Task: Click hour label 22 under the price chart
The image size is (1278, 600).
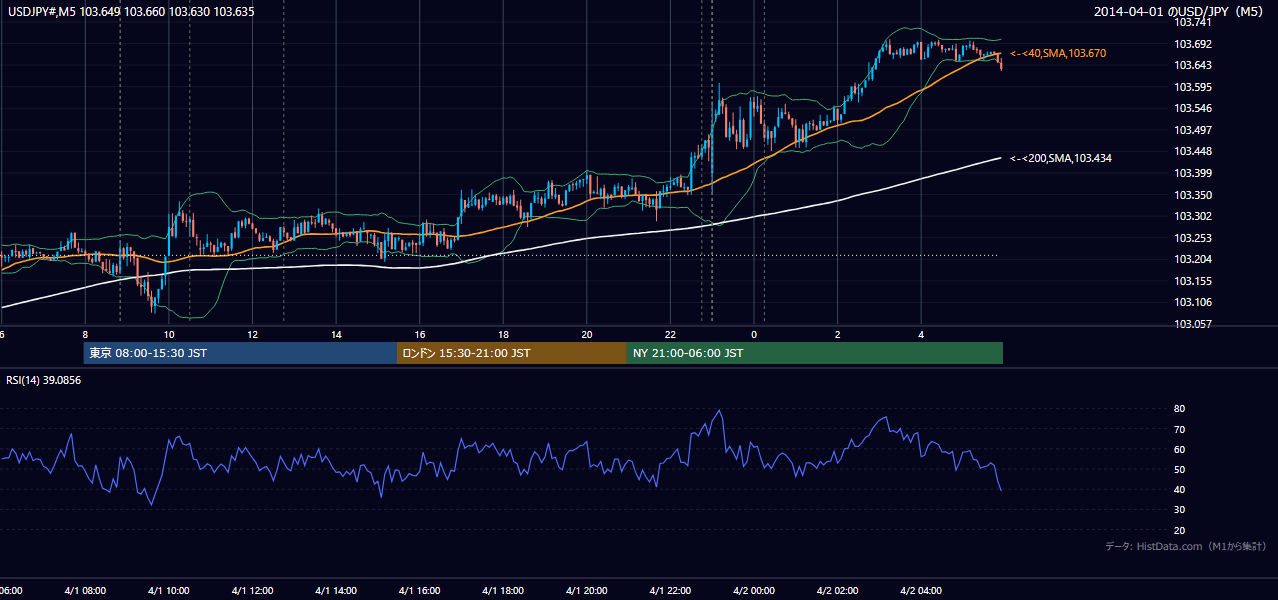Action: click(x=671, y=334)
